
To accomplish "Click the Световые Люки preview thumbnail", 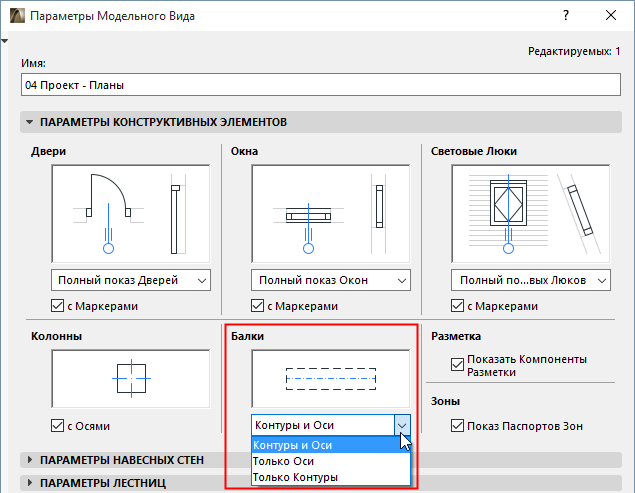I will click(x=531, y=213).
